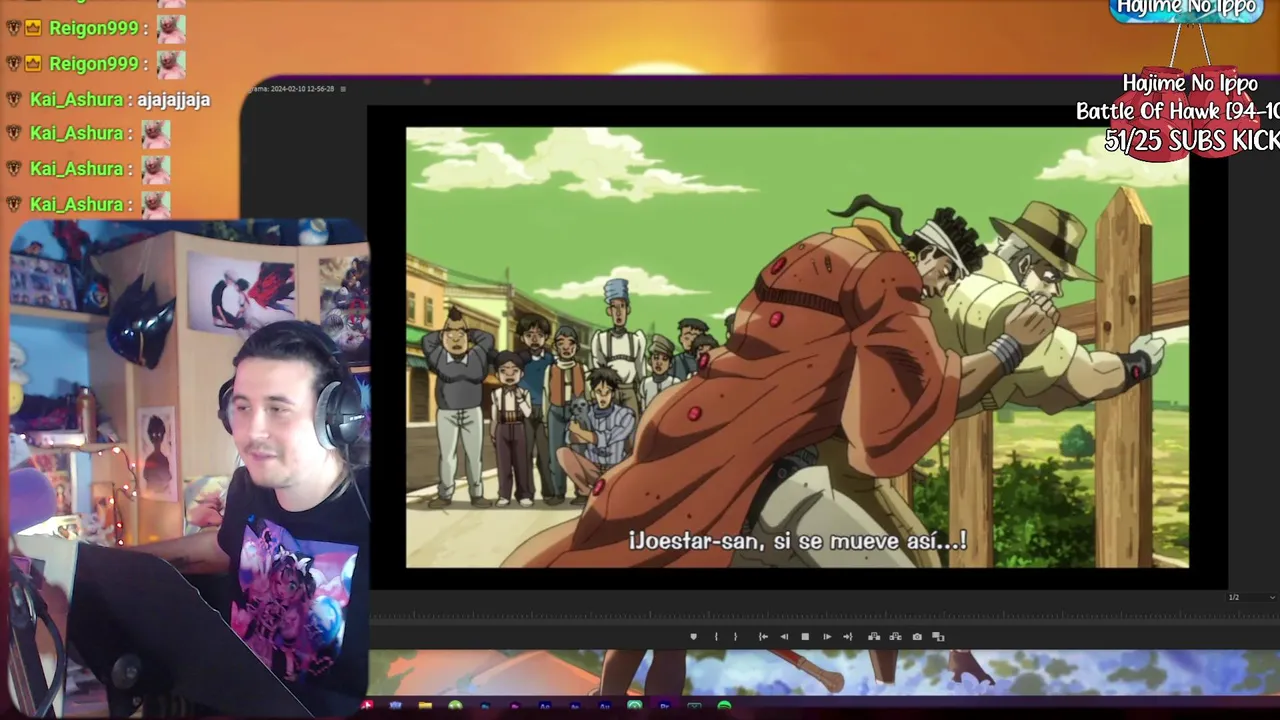Click the Mark Out bracket button
Viewport: 1280px width, 720px height.
735,637
